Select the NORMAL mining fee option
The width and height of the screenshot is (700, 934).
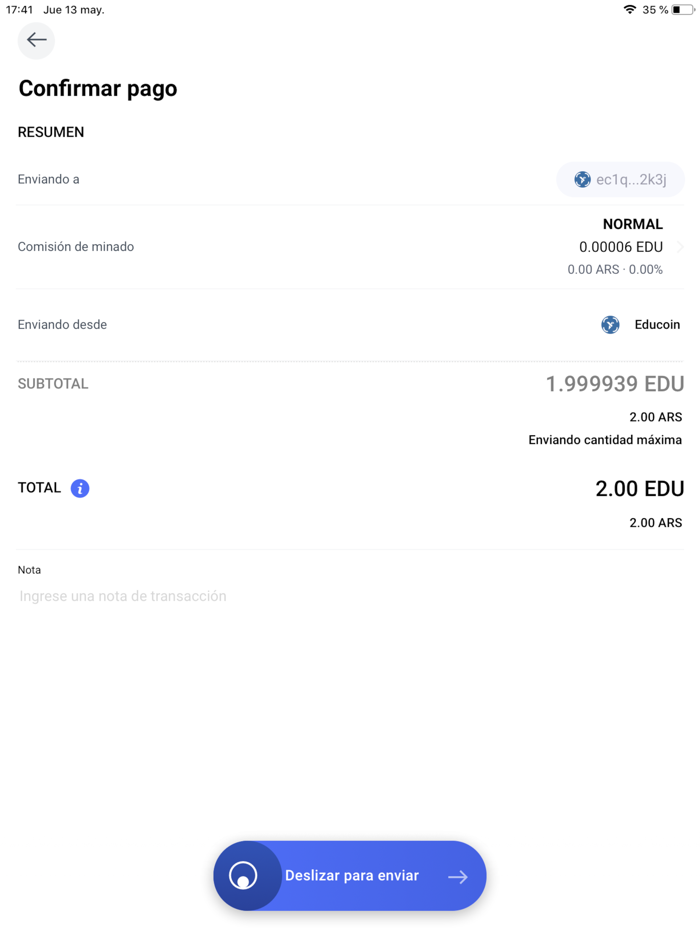[633, 223]
